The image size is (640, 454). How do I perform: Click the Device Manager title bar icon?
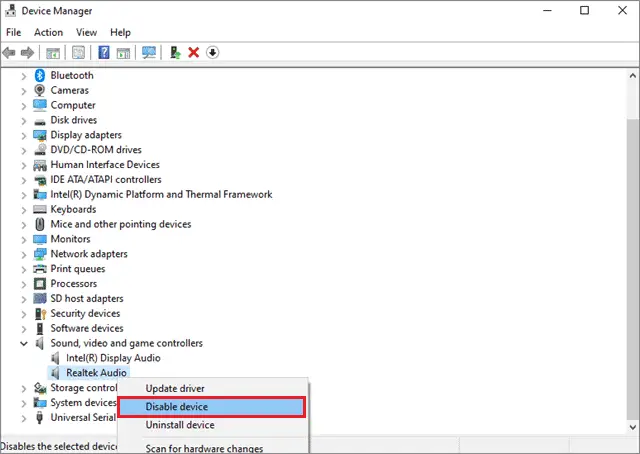coord(11,11)
